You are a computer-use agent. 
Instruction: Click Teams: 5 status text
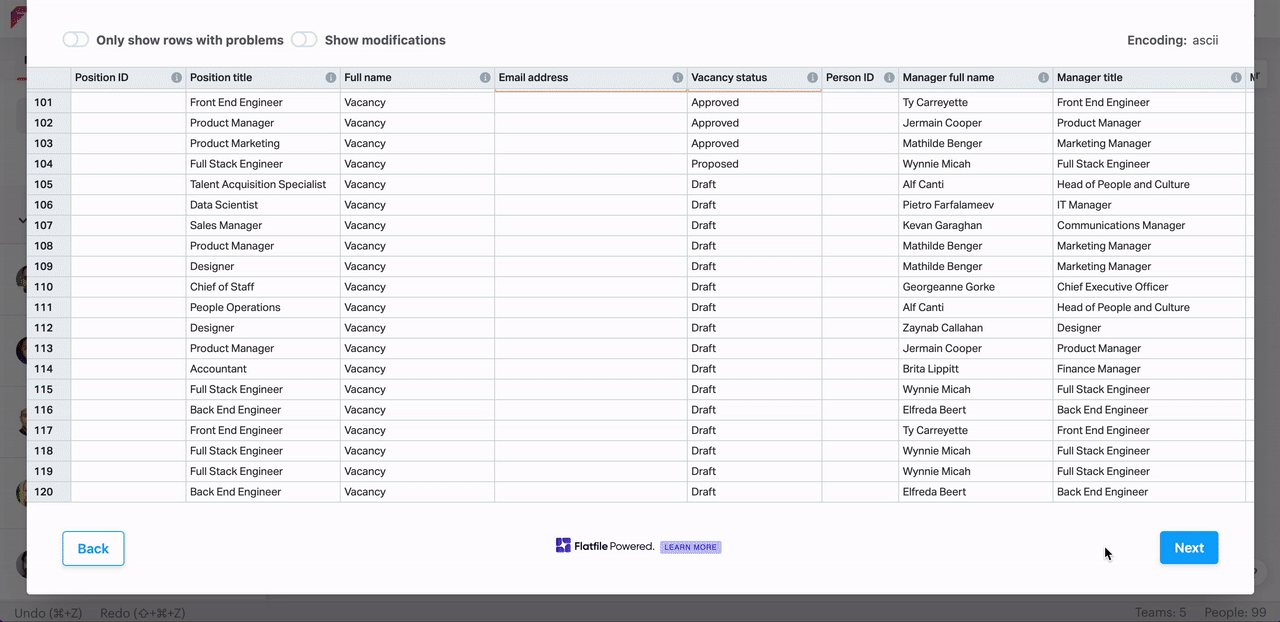[x=1160, y=613]
